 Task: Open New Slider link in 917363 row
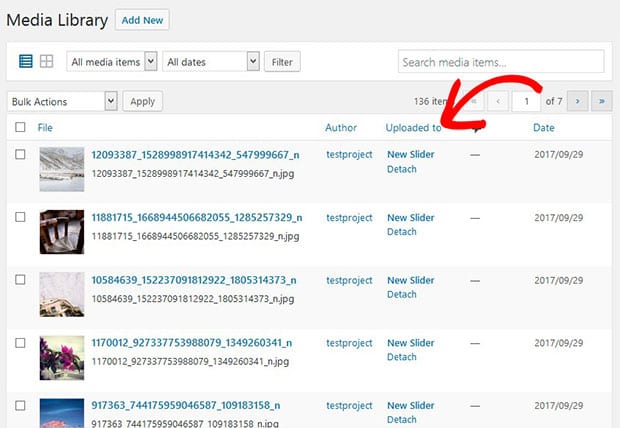point(411,405)
